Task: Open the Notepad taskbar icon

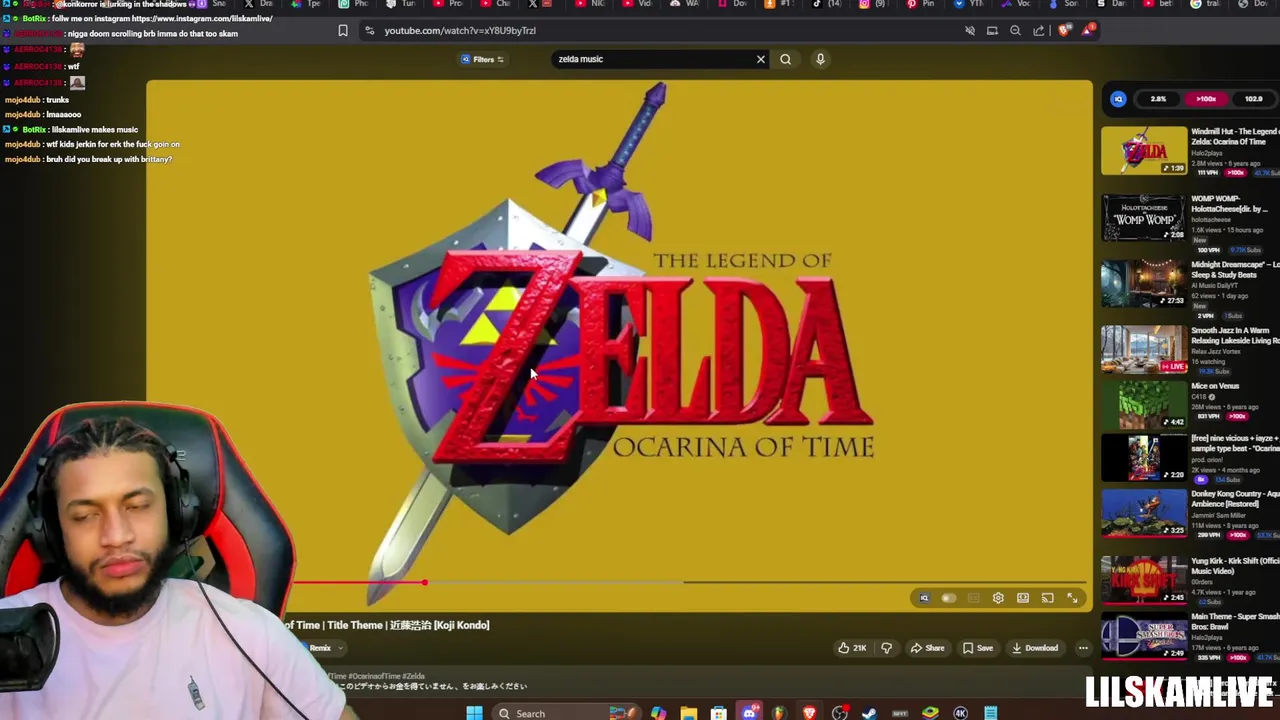Action: [x=990, y=713]
